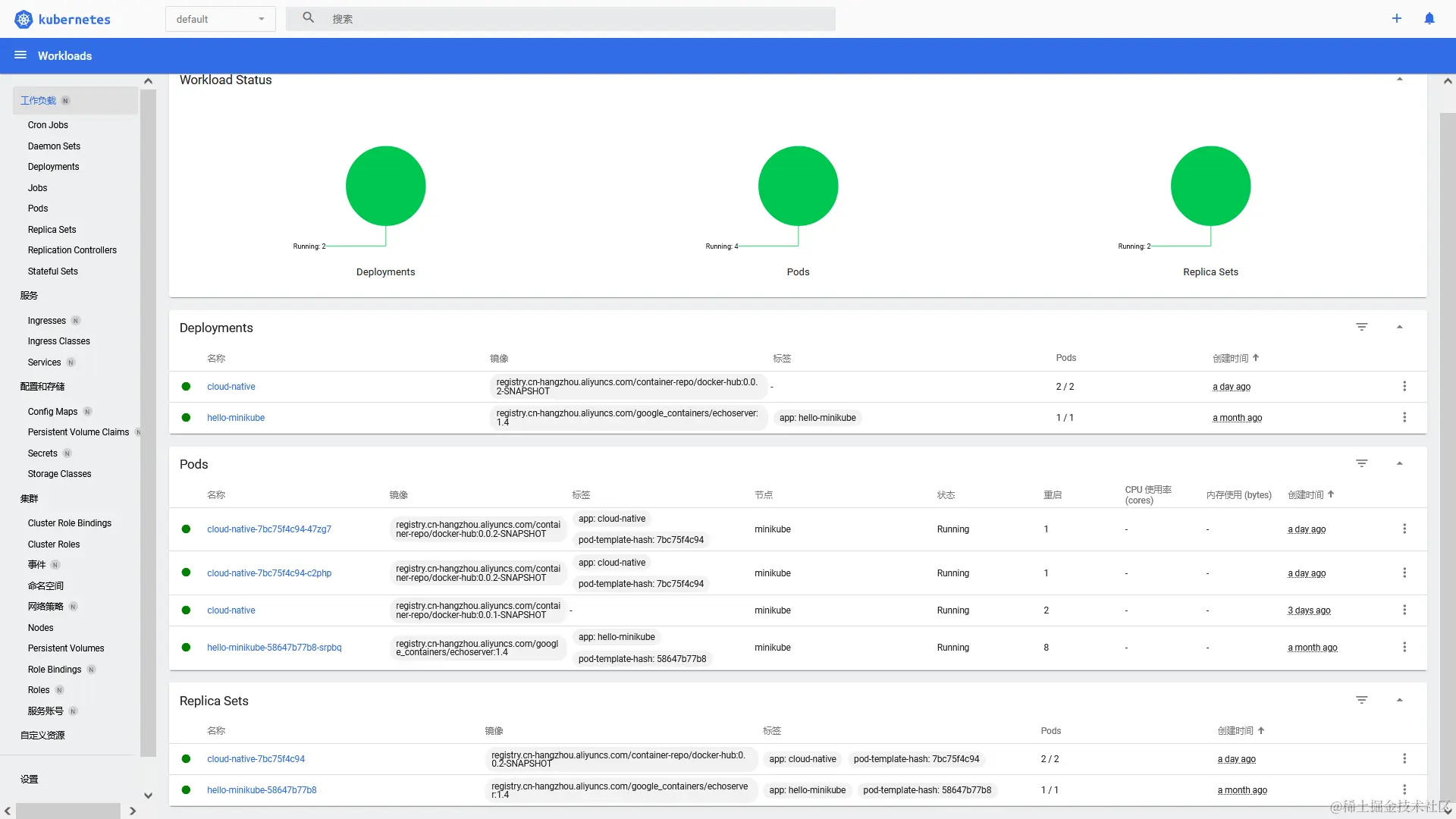Click green status icon of hello-minikube deployment
This screenshot has height=819, width=1456.
186,418
